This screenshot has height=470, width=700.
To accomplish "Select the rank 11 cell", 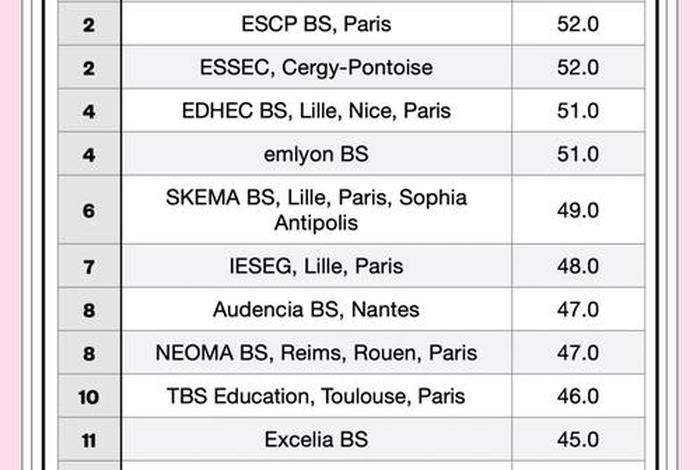I will pos(89,439).
